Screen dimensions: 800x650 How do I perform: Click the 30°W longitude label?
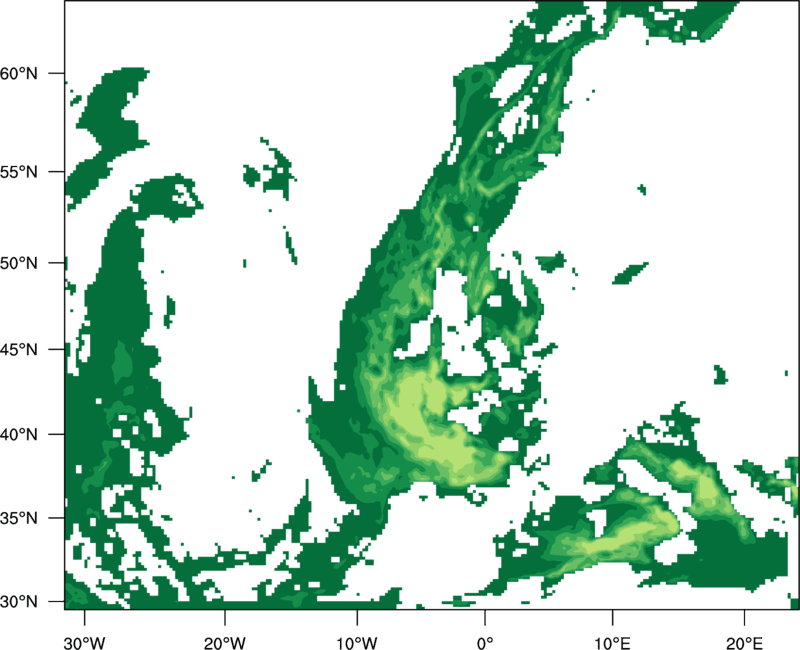(84, 643)
